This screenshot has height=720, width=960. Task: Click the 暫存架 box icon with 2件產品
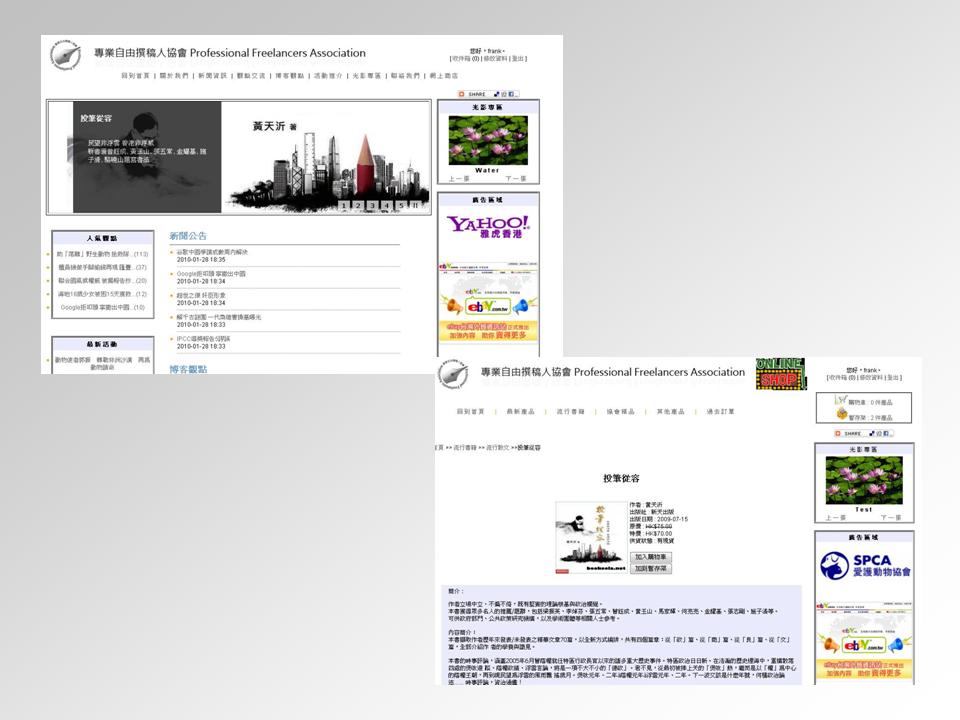coord(842,416)
